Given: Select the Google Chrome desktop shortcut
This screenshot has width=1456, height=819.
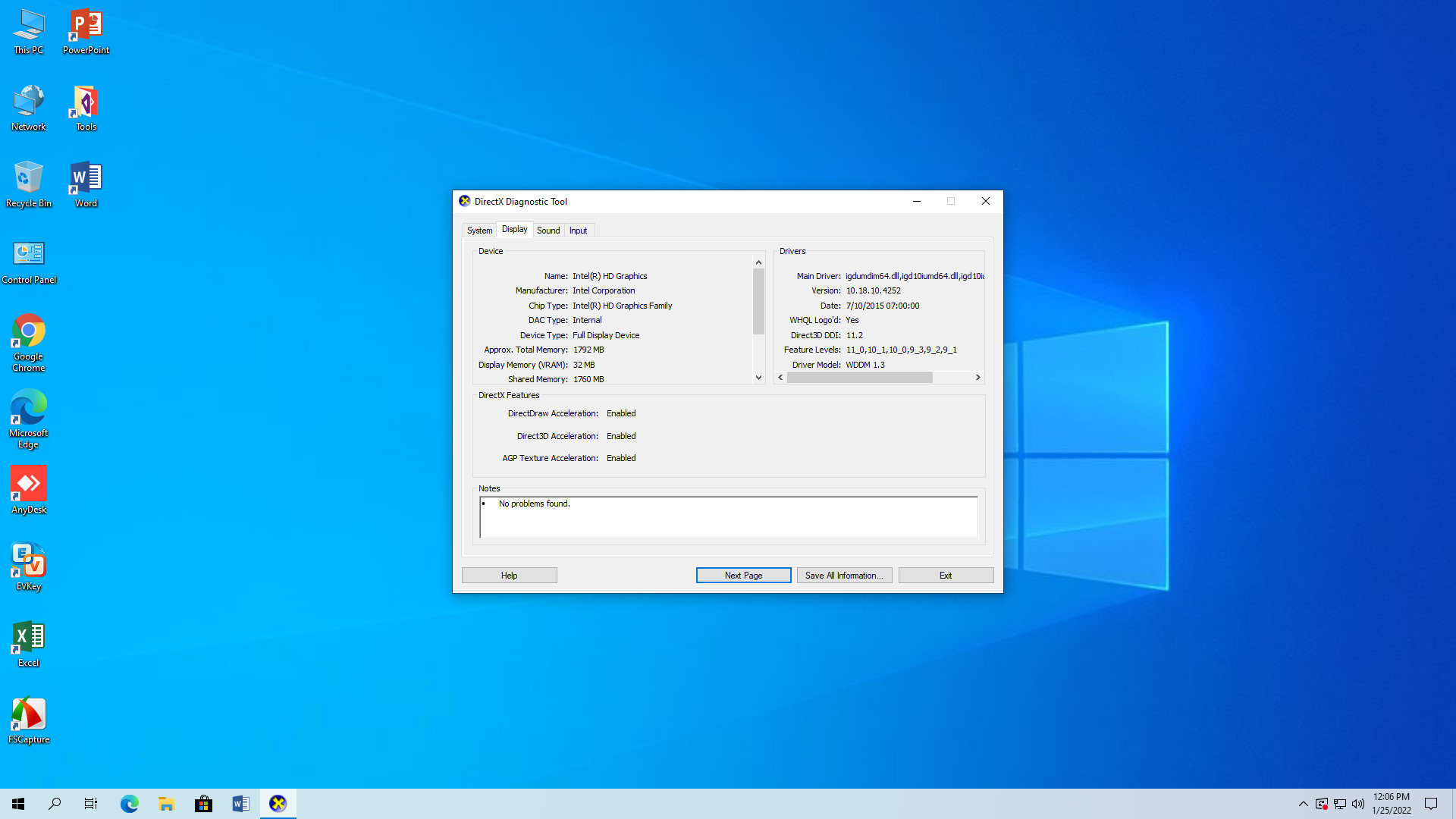Looking at the screenshot, I should [x=29, y=343].
